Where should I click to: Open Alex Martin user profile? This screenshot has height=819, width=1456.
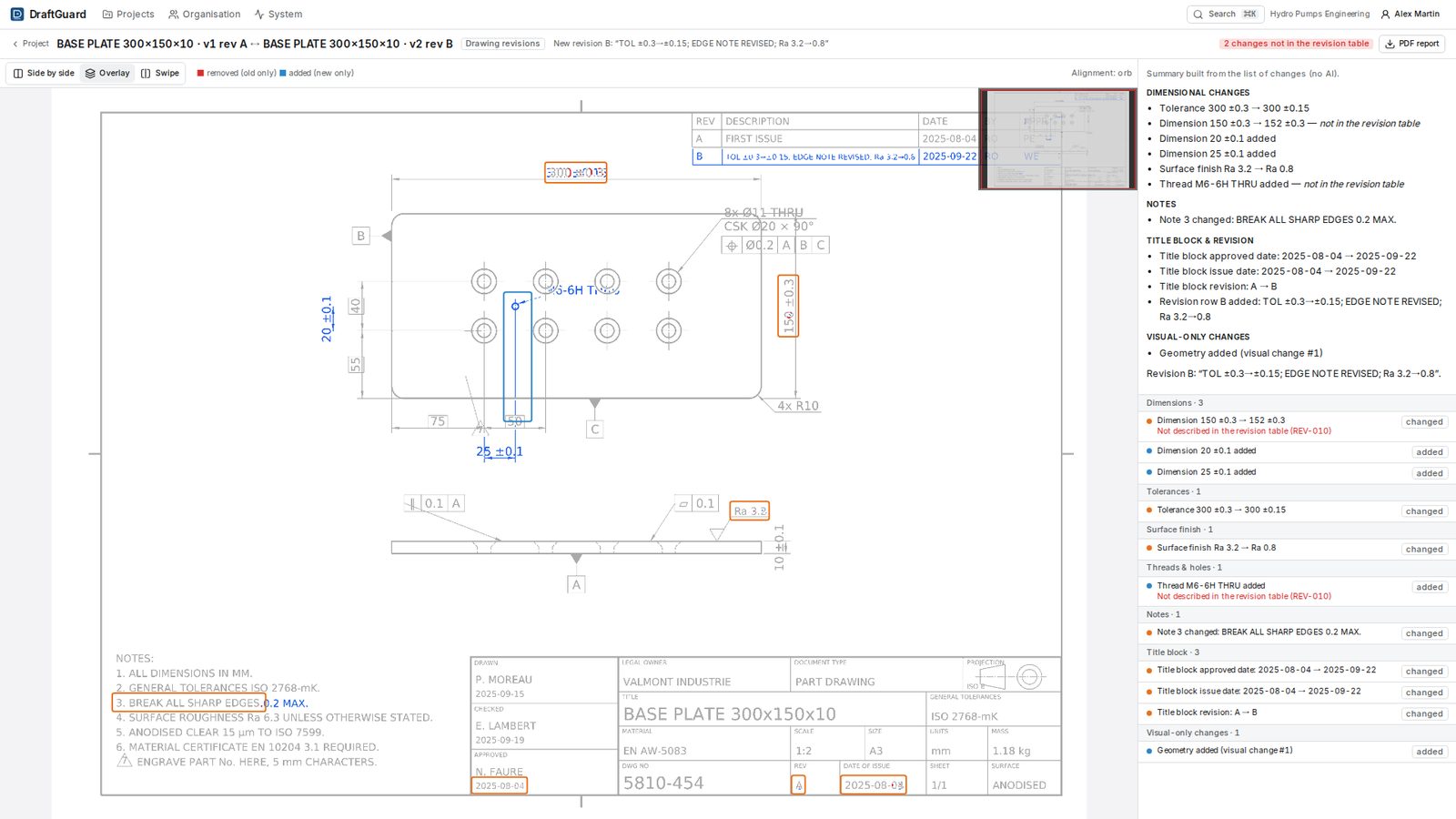pyautogui.click(x=1410, y=14)
